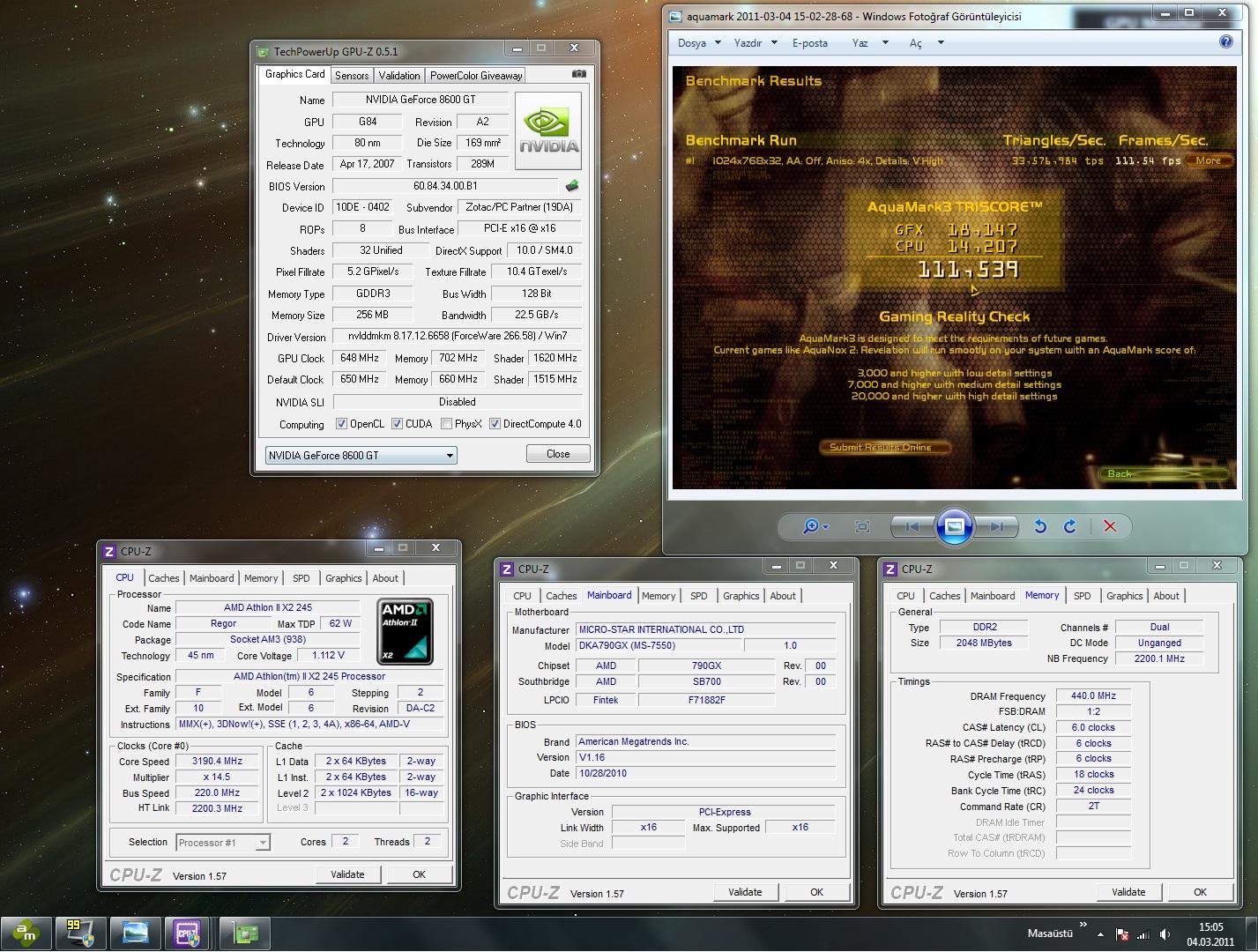Select Caches tab in CPU window
The image size is (1258, 952).
coord(164,578)
